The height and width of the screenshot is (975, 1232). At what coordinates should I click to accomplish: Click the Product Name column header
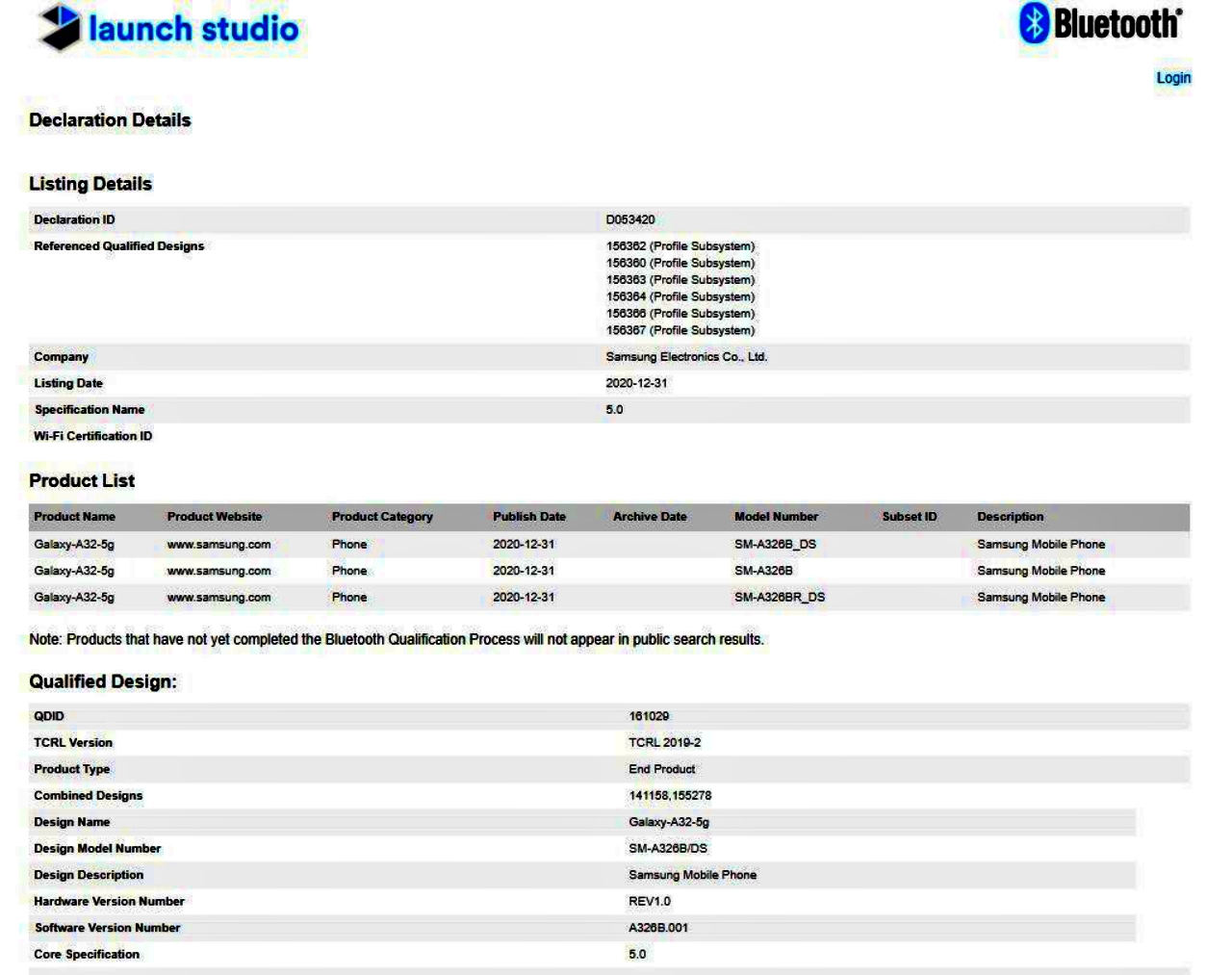click(x=74, y=517)
